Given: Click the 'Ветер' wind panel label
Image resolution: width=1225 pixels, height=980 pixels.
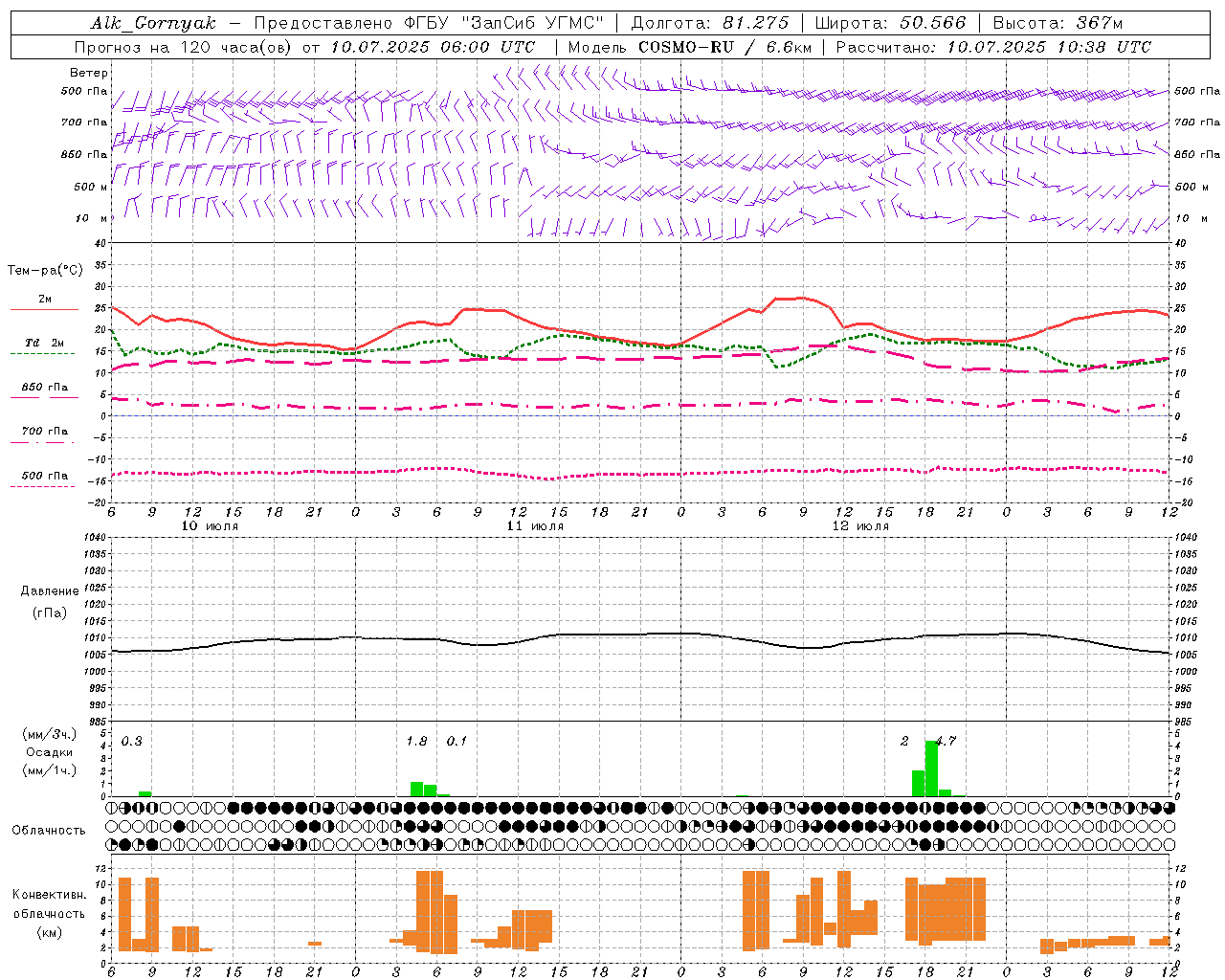Looking at the screenshot, I should pyautogui.click(x=89, y=73).
